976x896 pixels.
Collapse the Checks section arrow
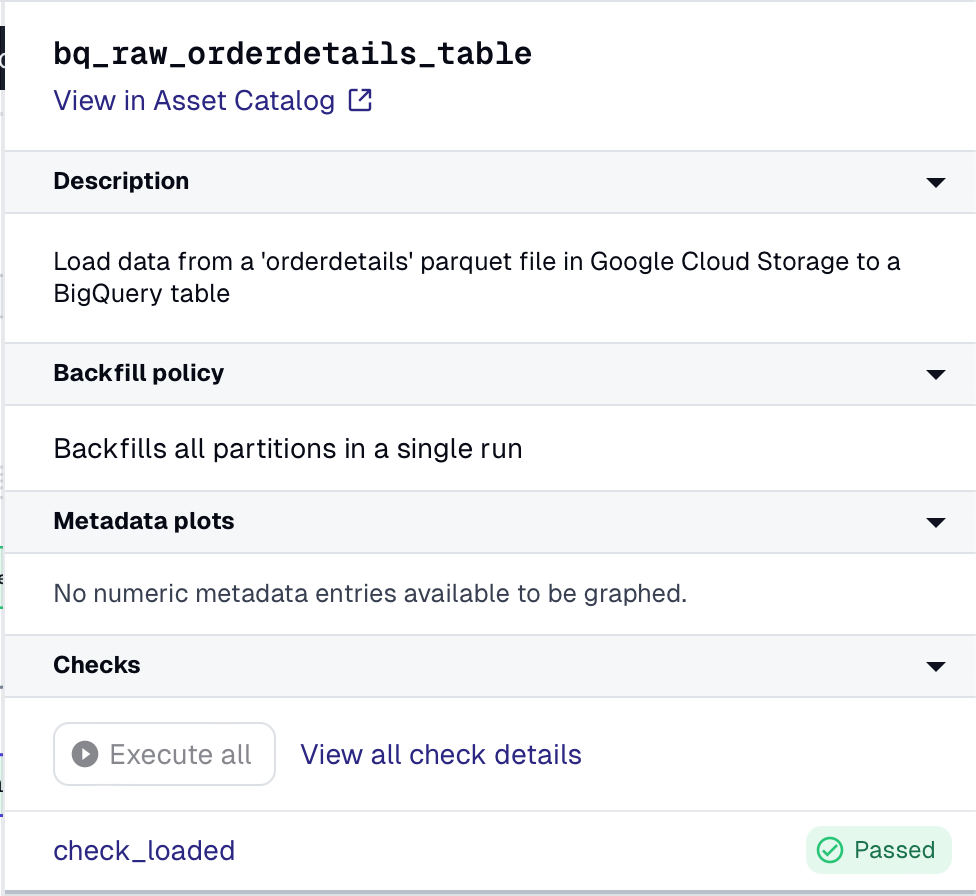[936, 666]
